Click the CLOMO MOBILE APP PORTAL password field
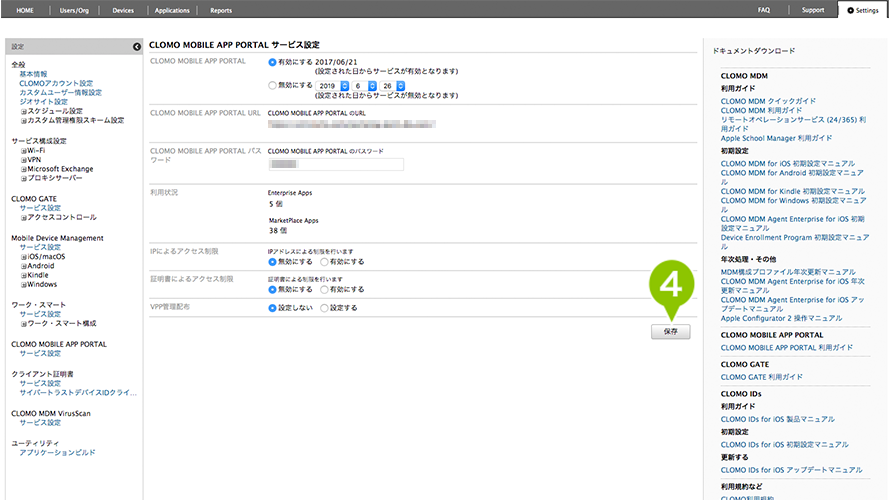Viewport: 889px width, 500px height. pyautogui.click(x=336, y=164)
